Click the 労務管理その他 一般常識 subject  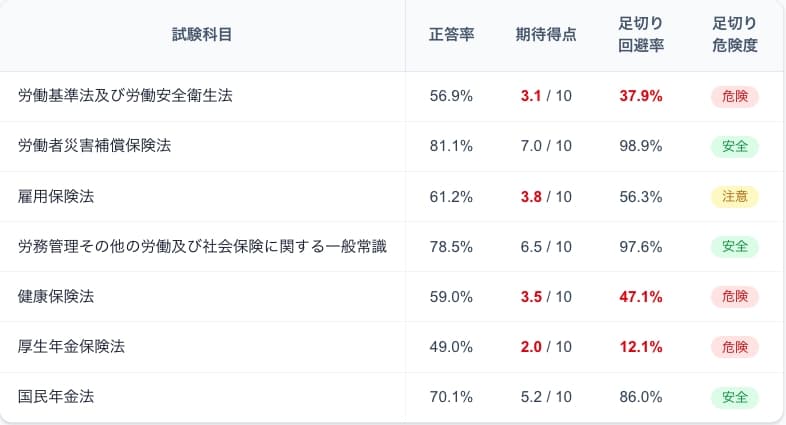202,246
